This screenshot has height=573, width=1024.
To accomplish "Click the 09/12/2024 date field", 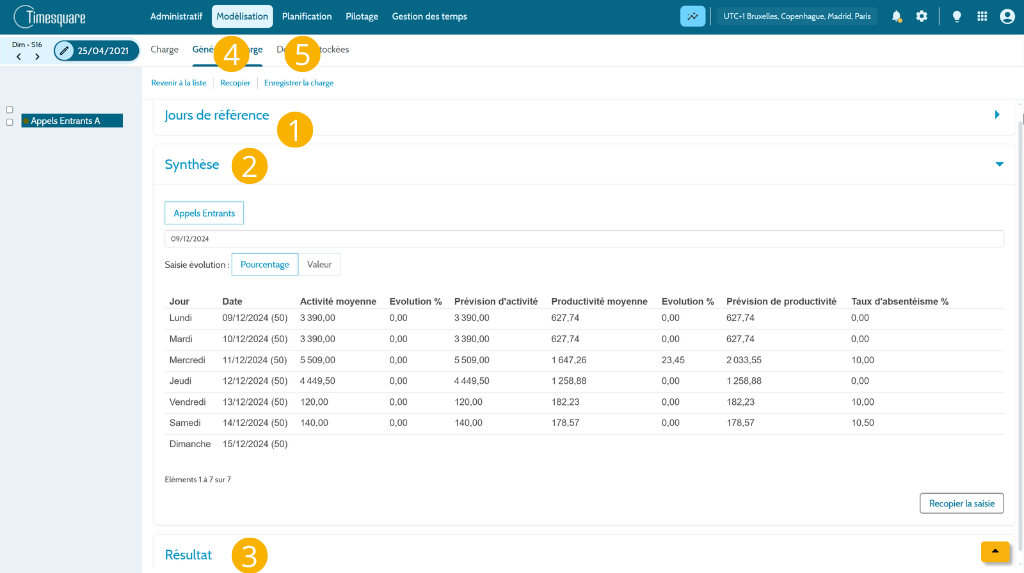I will pyautogui.click(x=584, y=239).
